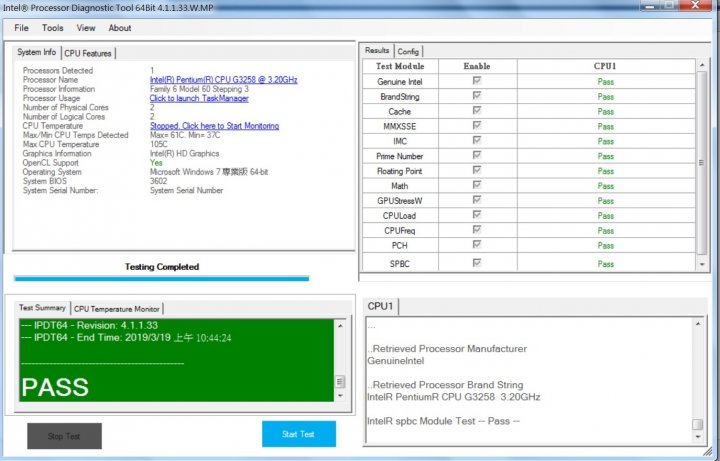The width and height of the screenshot is (720, 461).
Task: Open the File menu
Action: click(x=21, y=28)
